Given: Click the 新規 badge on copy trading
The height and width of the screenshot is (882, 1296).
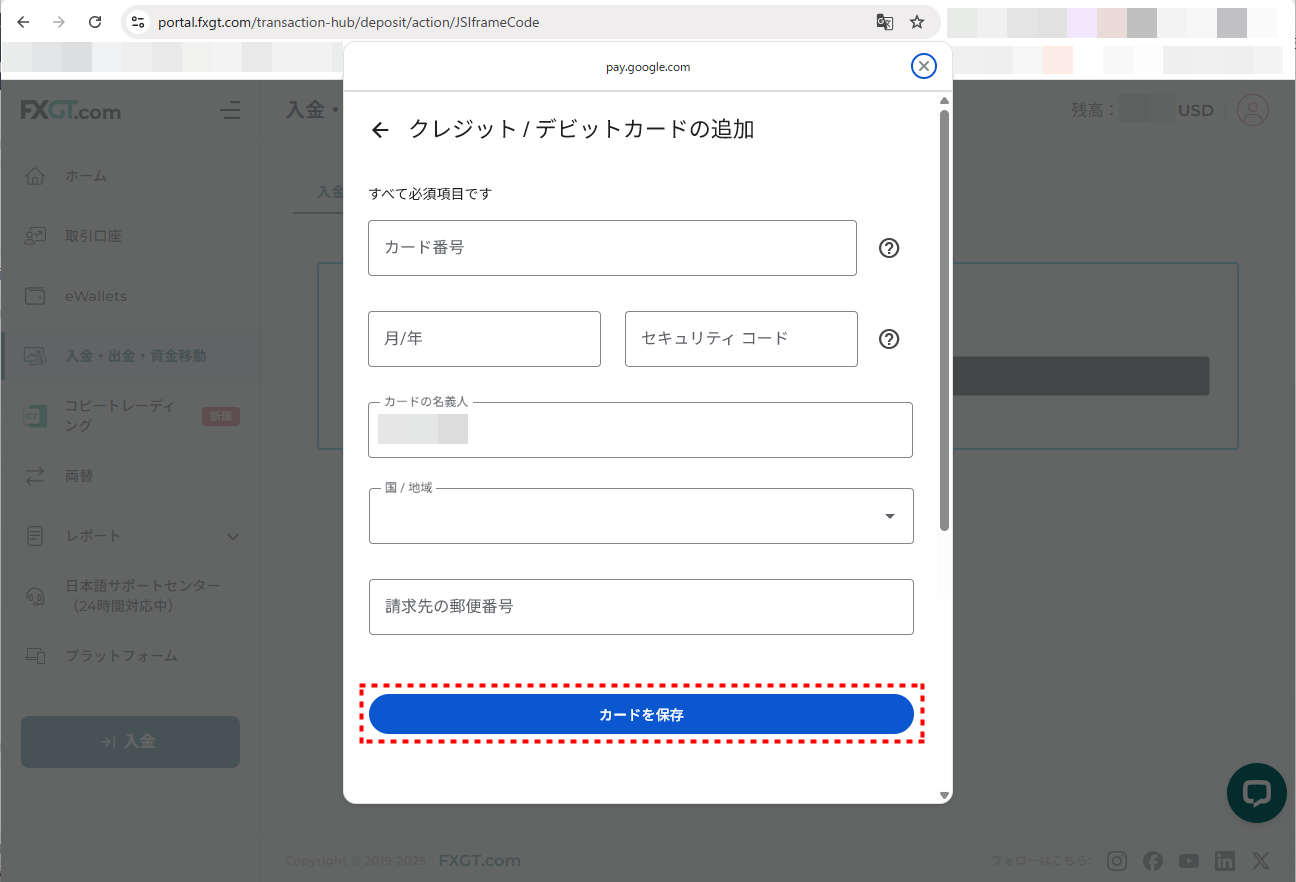Looking at the screenshot, I should 221,416.
